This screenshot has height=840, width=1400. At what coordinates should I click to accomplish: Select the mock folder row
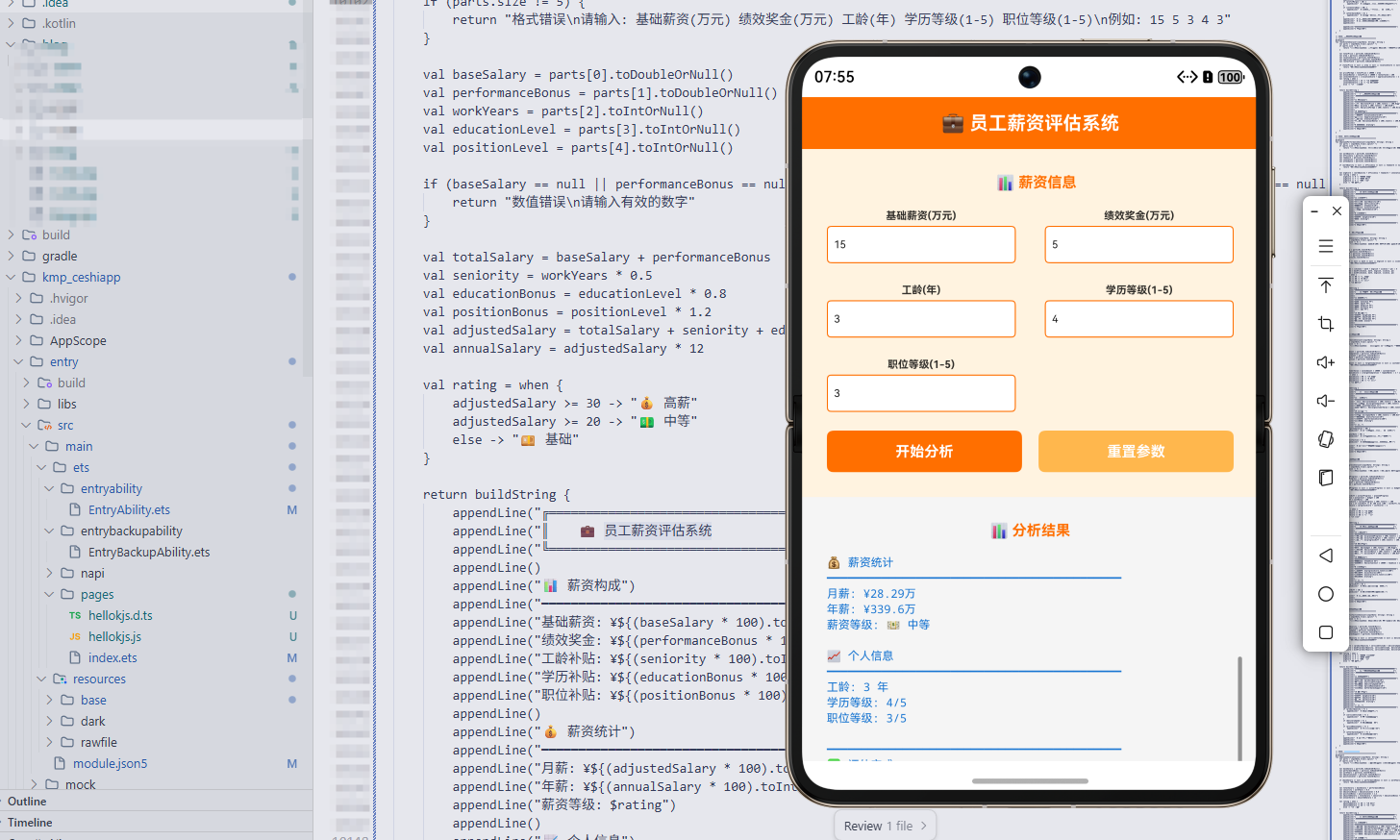[x=156, y=784]
